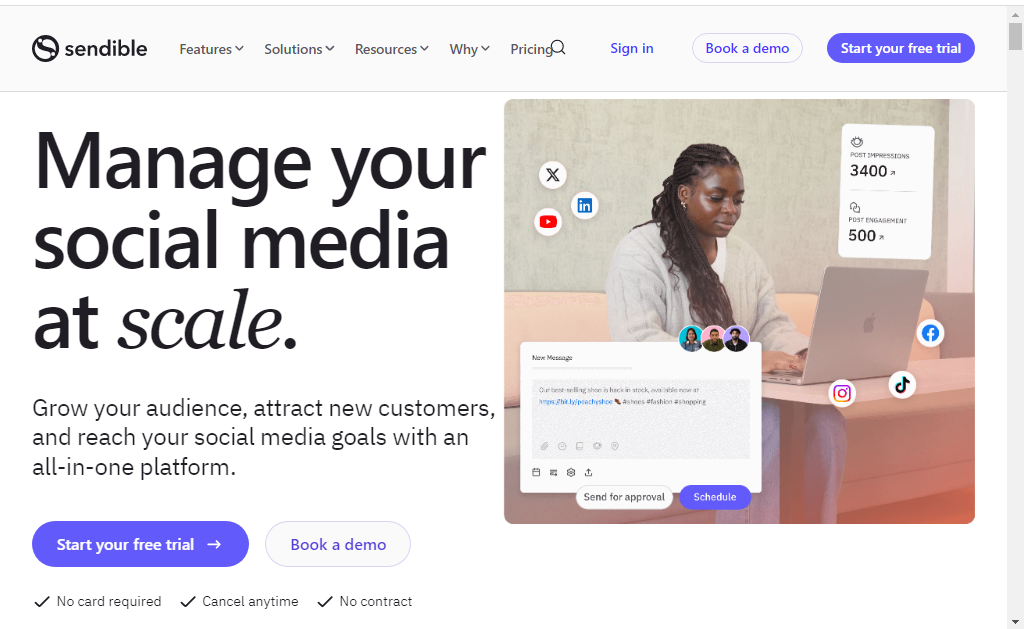Click the attachment paperclip icon in message box
1024x629 pixels.
coord(544,446)
